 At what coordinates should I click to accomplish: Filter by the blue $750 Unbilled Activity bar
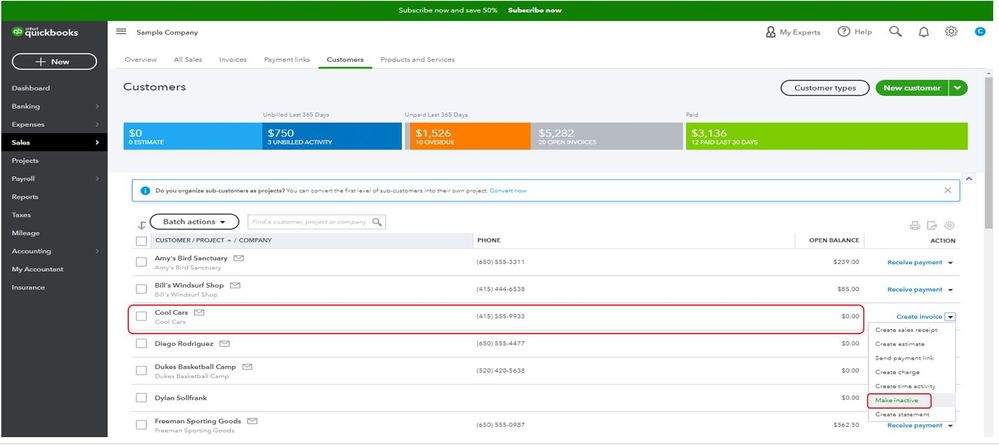tap(332, 136)
